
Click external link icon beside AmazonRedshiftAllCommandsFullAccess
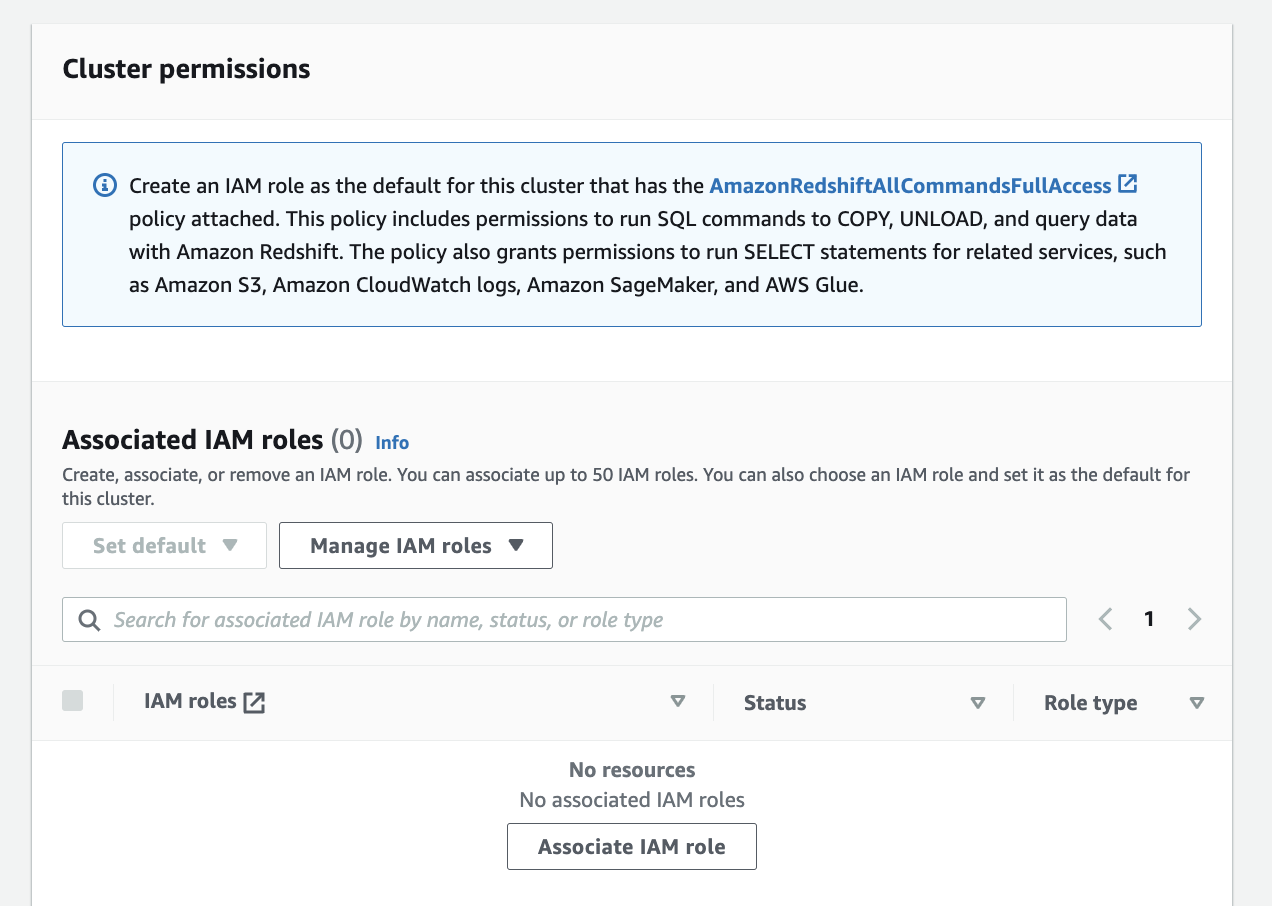(1128, 184)
